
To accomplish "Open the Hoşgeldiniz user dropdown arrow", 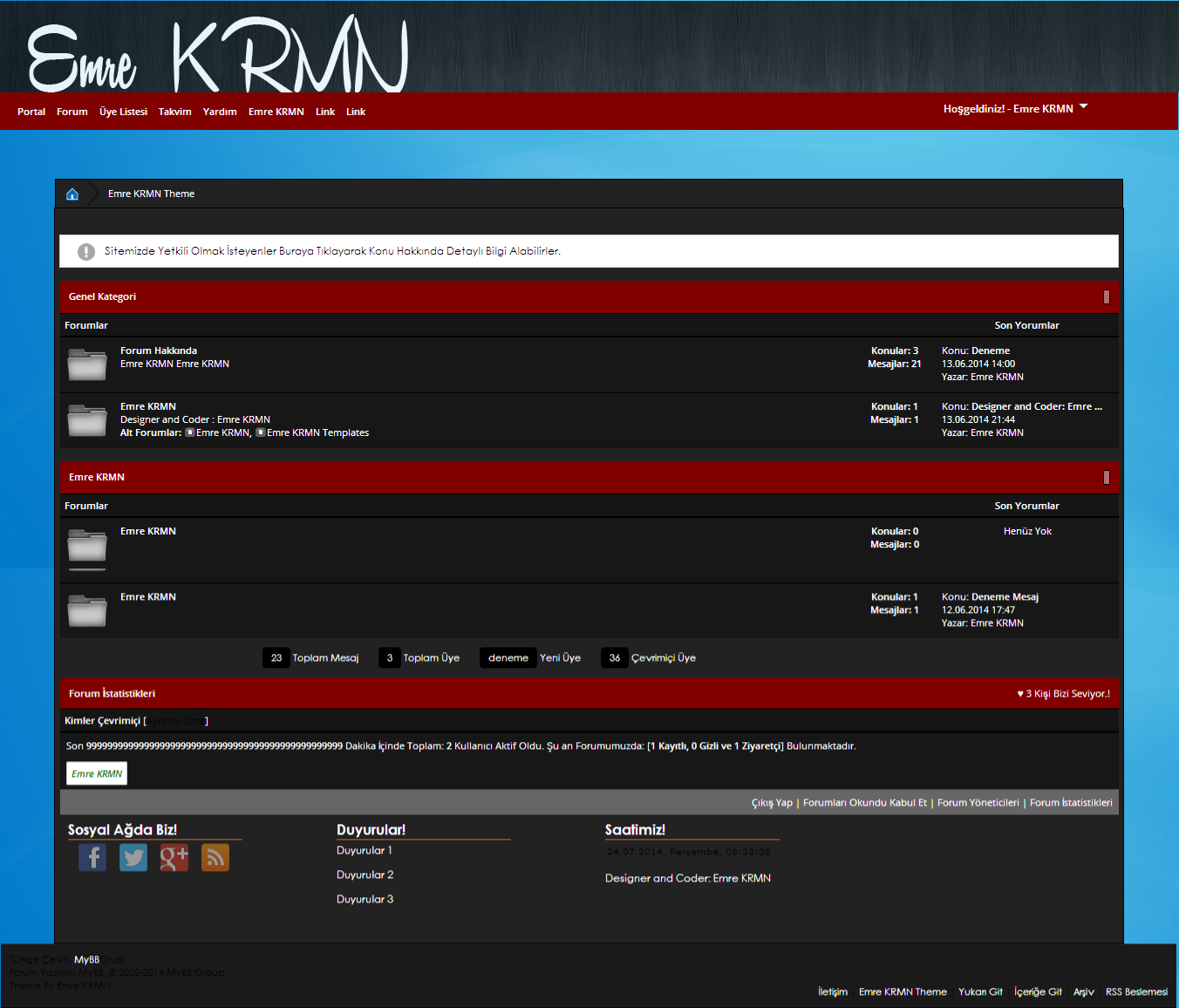I will (x=1084, y=106).
